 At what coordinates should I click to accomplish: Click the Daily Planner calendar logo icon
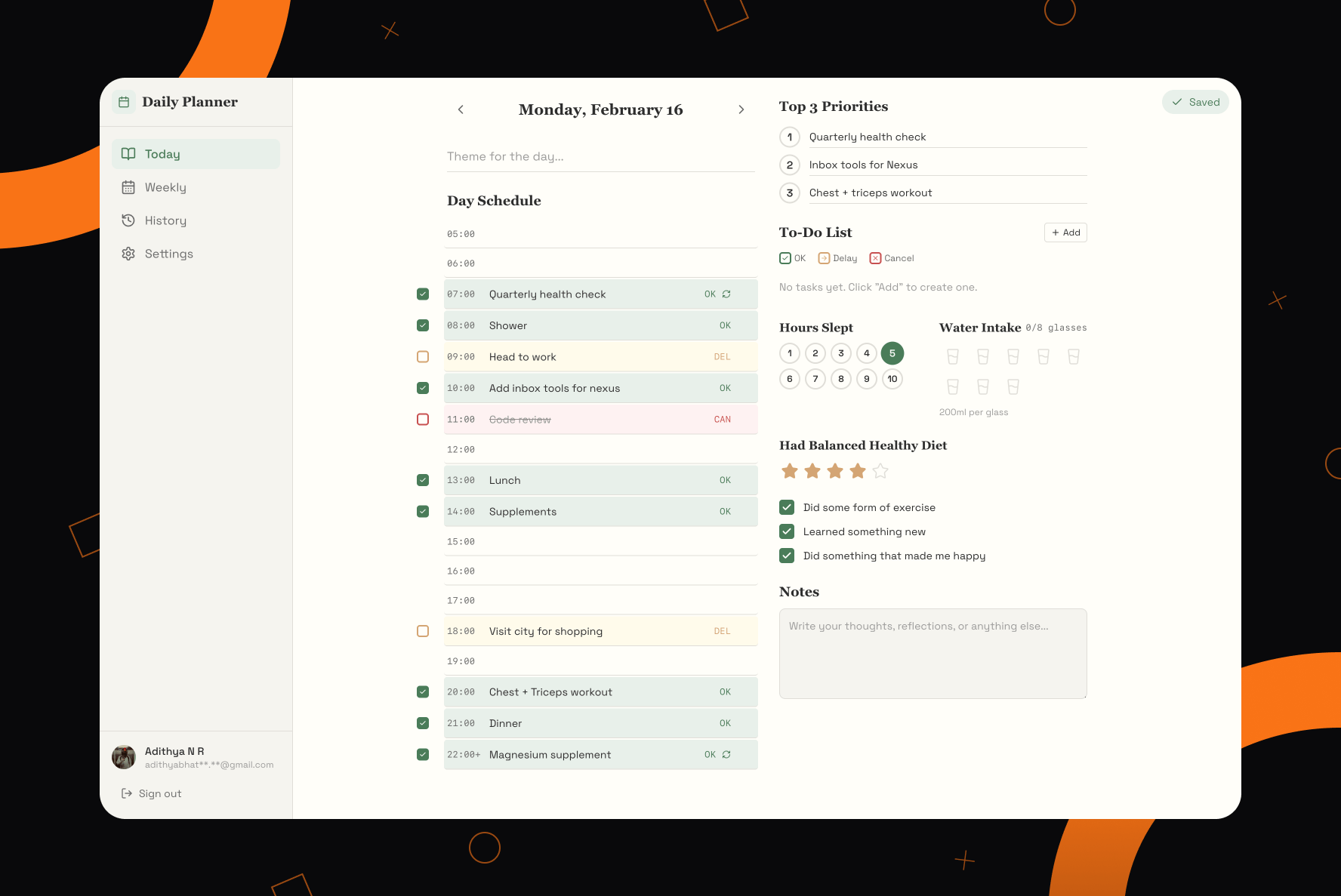click(124, 102)
